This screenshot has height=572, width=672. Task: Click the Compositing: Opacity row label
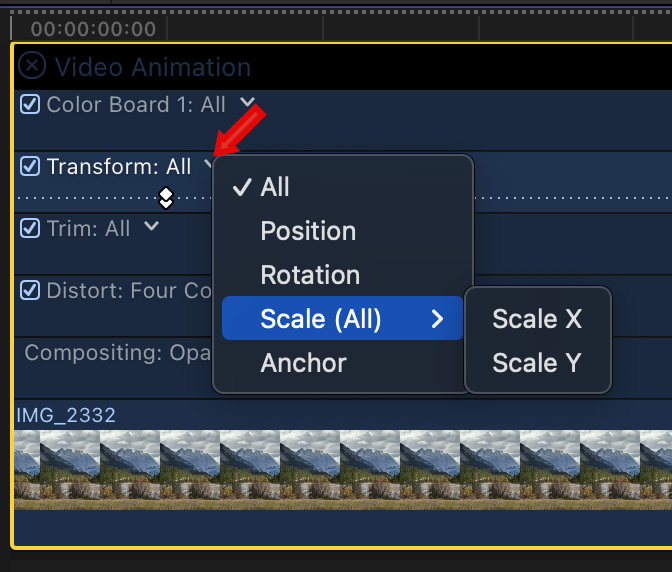tap(110, 352)
